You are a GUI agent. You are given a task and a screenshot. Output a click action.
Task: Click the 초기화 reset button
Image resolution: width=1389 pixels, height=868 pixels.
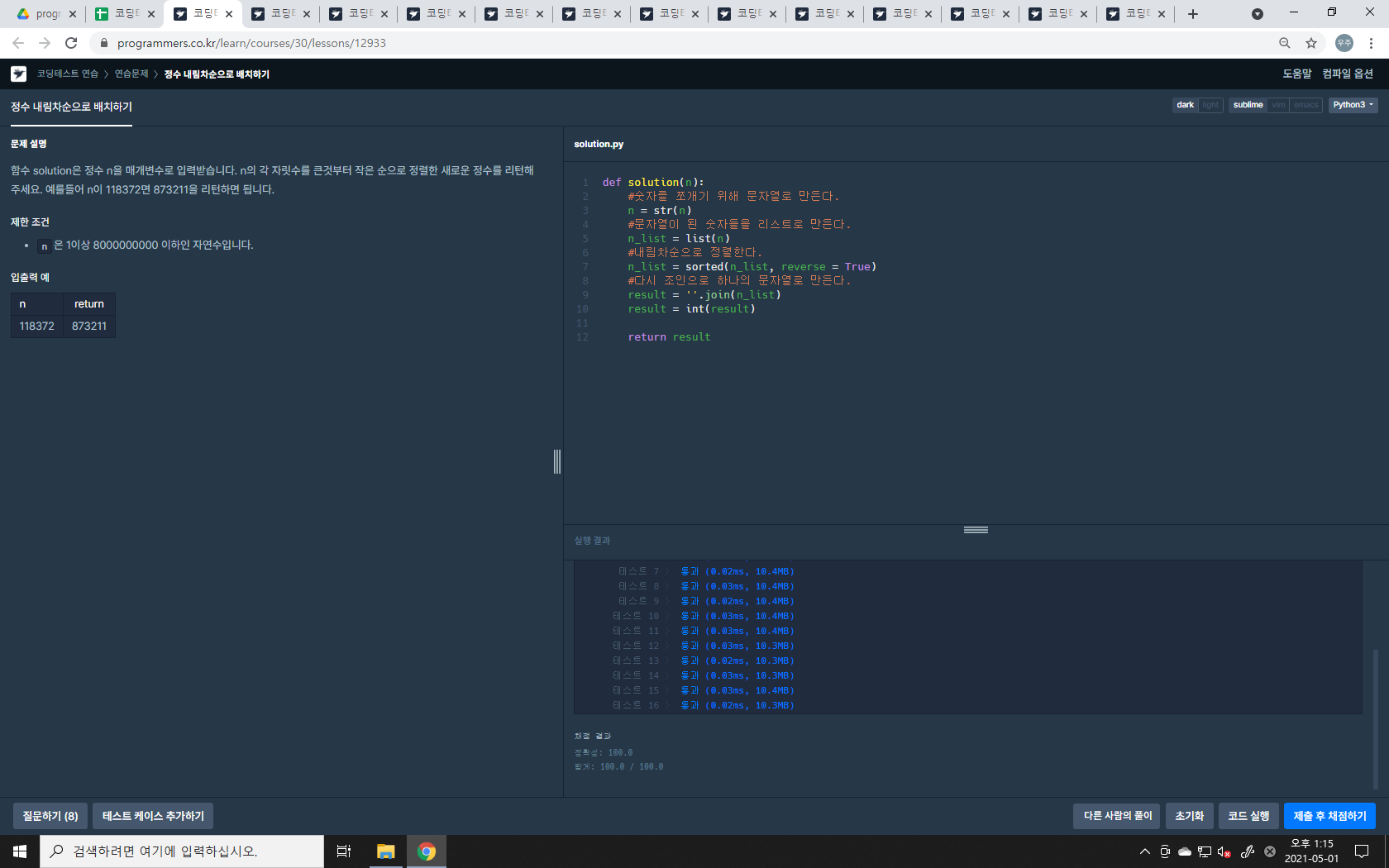(1189, 816)
